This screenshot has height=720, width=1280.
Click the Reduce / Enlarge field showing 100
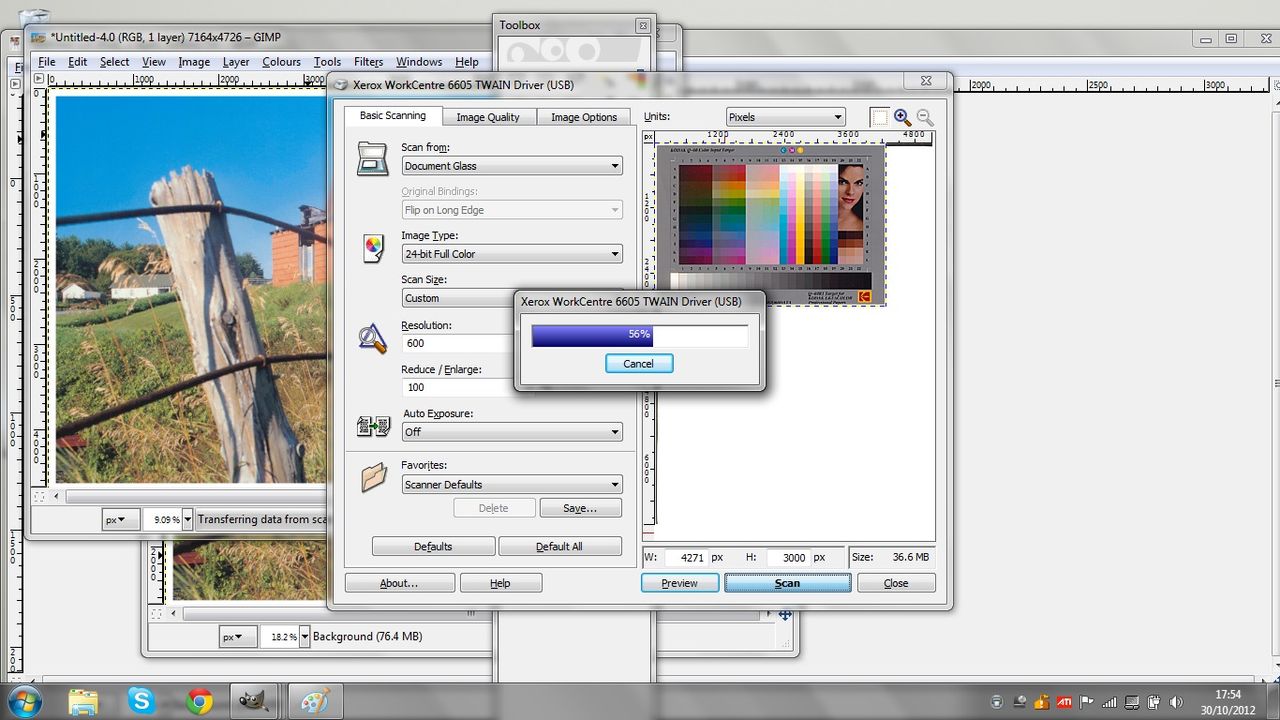(x=458, y=387)
